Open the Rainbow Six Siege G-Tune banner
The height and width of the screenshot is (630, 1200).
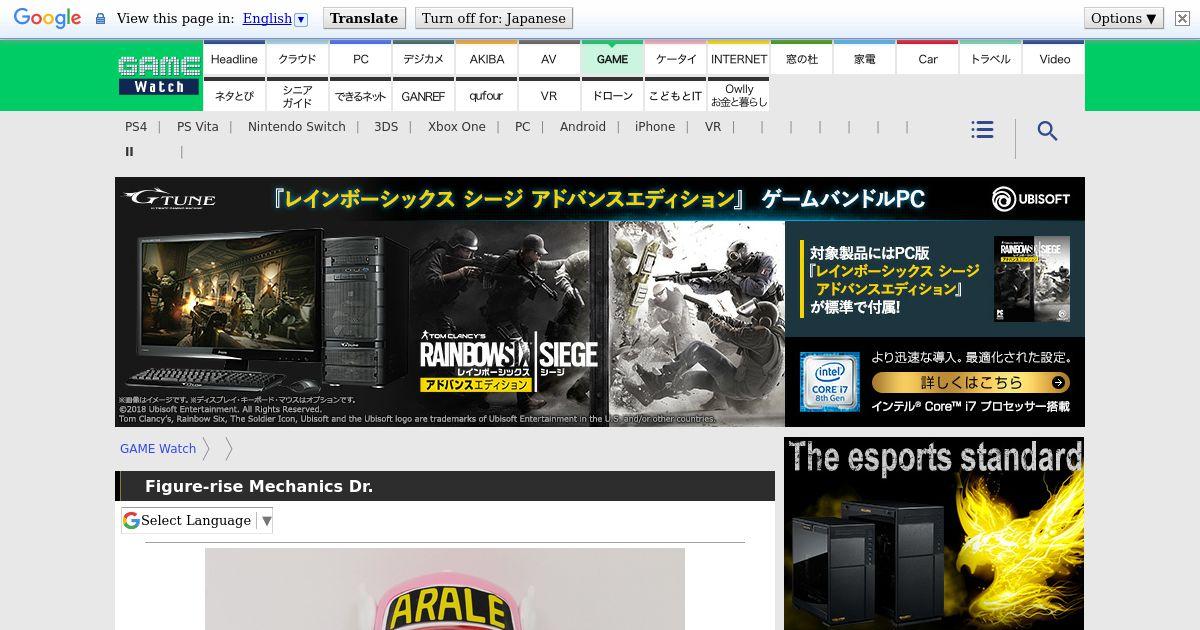pos(600,302)
